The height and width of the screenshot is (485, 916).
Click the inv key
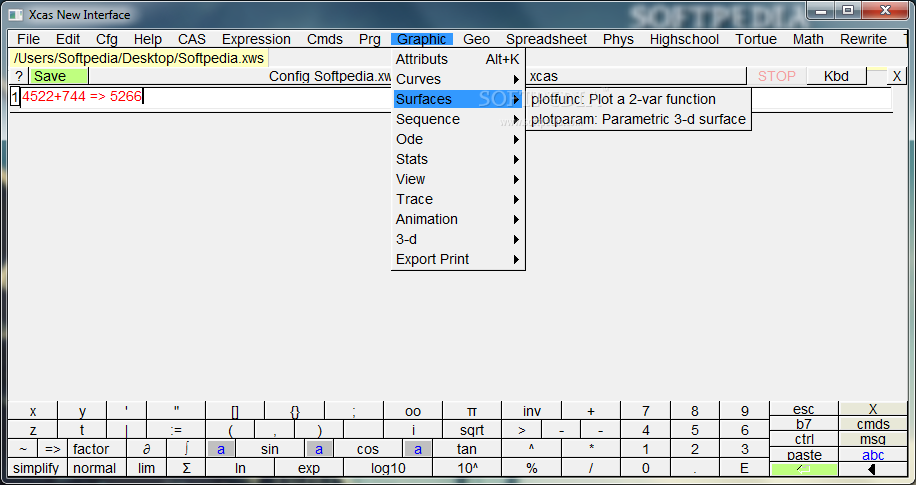coord(532,411)
